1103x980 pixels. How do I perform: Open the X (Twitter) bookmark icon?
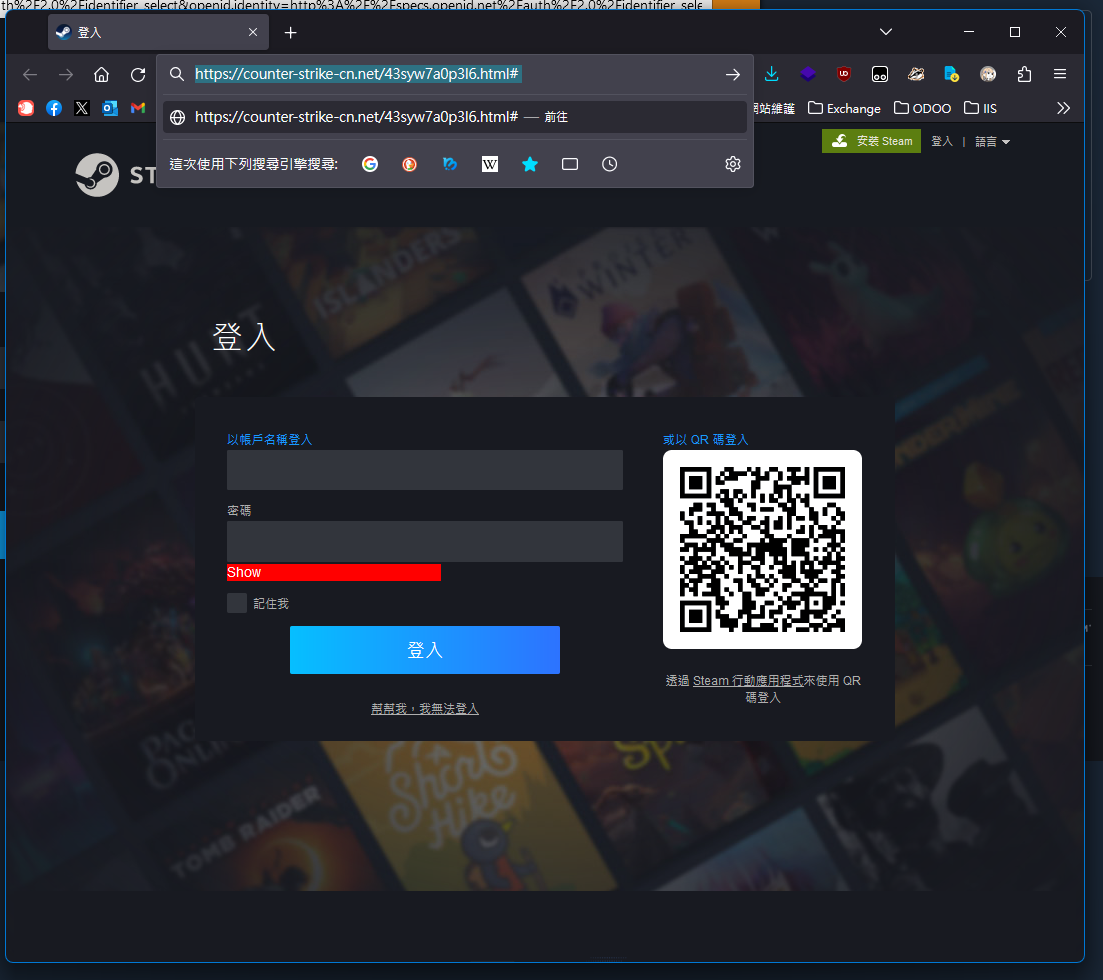tap(82, 108)
